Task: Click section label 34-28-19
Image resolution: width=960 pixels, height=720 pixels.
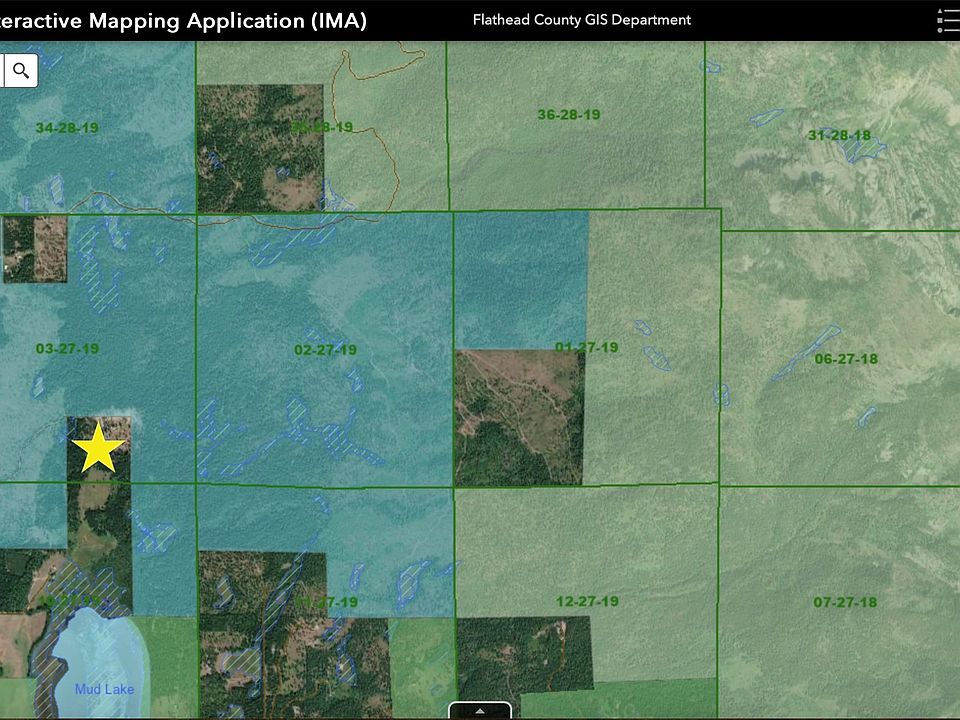Action: click(66, 128)
